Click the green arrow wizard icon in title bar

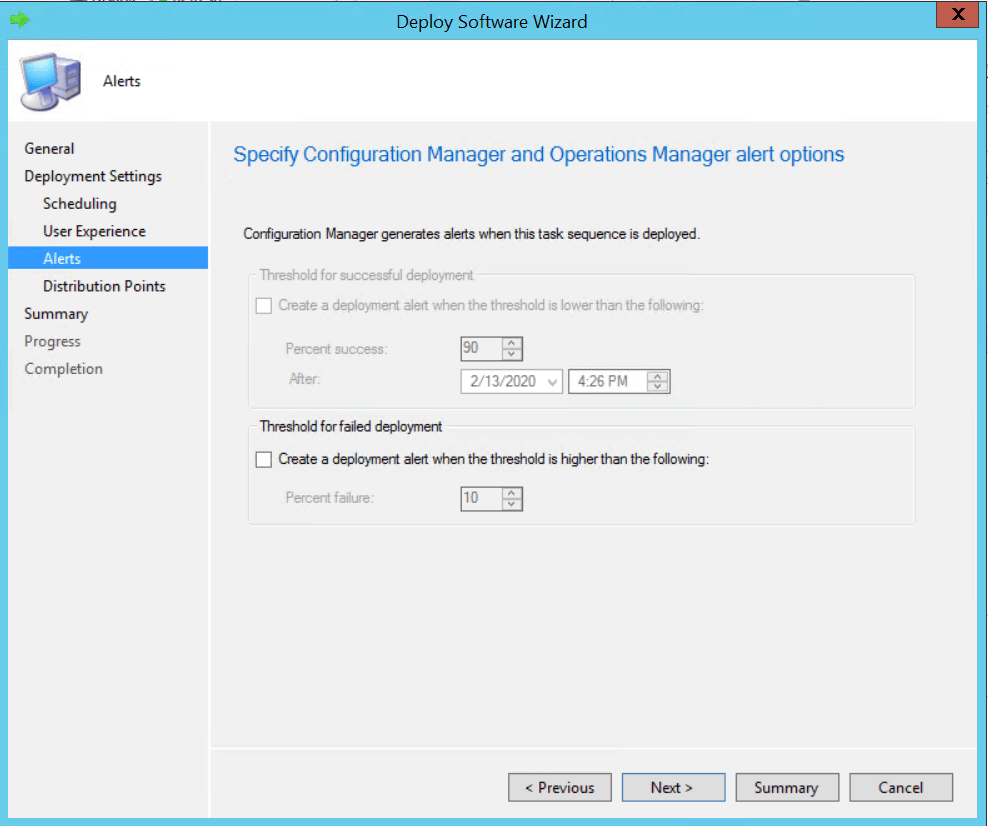point(20,20)
